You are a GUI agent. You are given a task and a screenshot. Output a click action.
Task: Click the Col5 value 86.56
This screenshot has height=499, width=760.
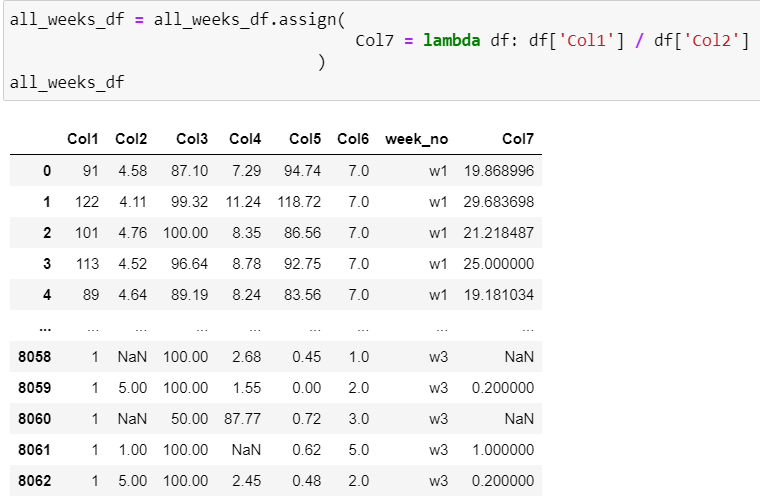(302, 233)
